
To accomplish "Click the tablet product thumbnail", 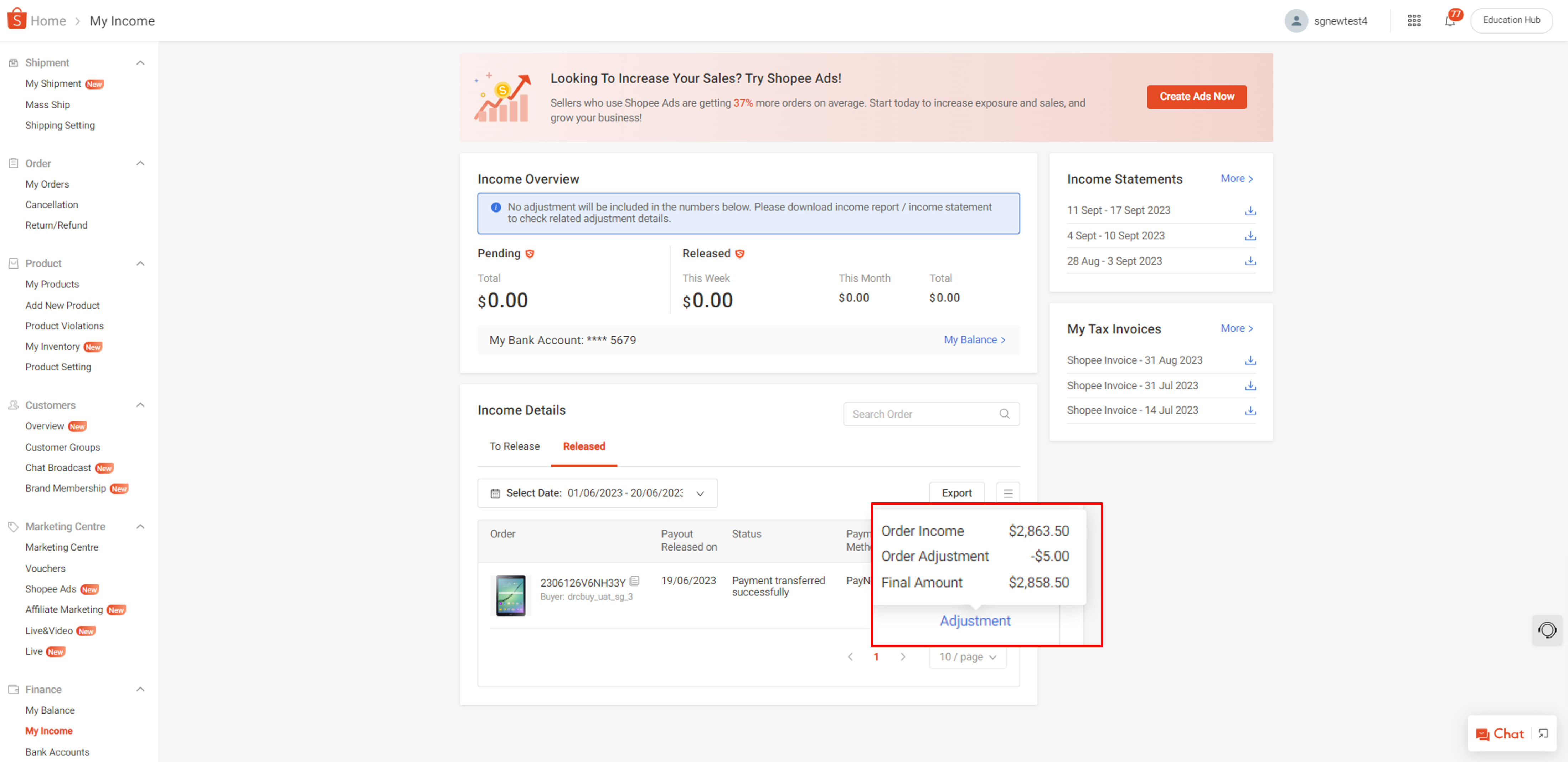I will (x=511, y=595).
